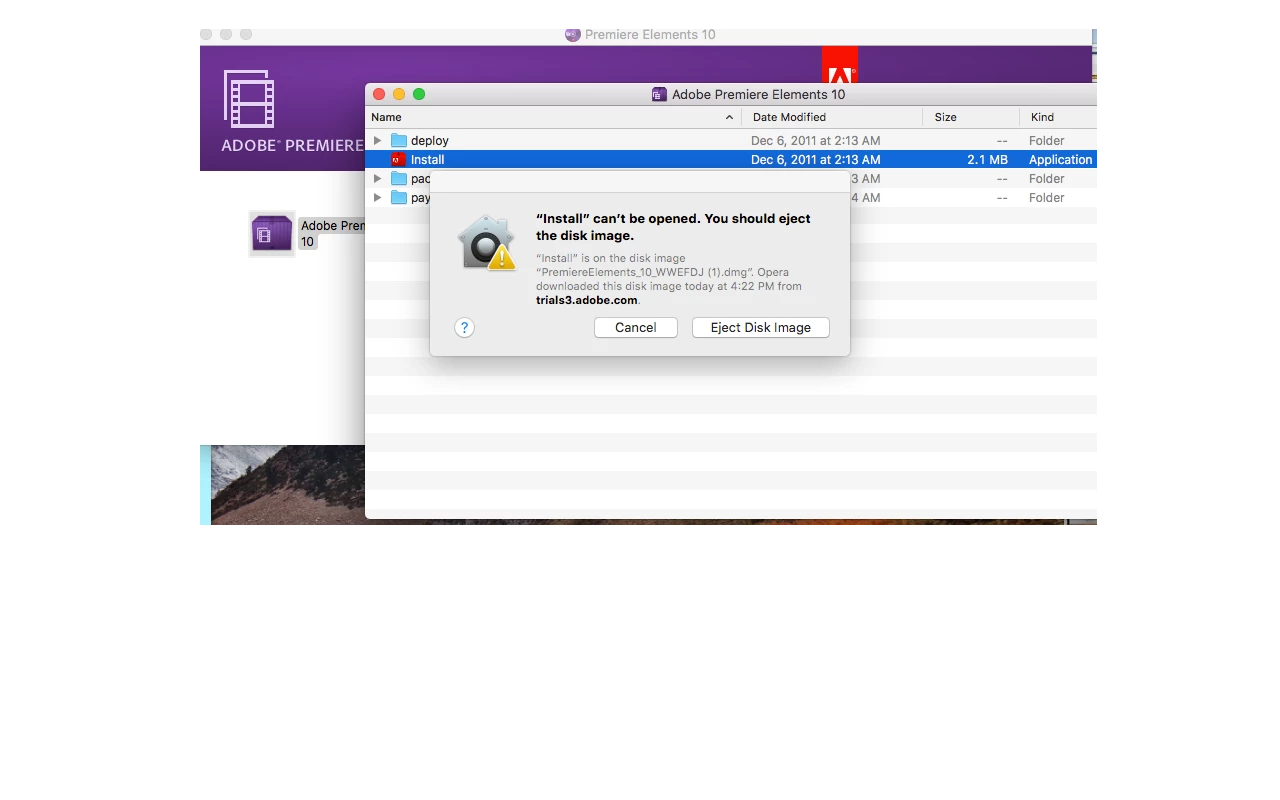The image size is (1280, 800).
Task: Expand the fourth folder row starting with 'pay'
Action: pos(377,198)
